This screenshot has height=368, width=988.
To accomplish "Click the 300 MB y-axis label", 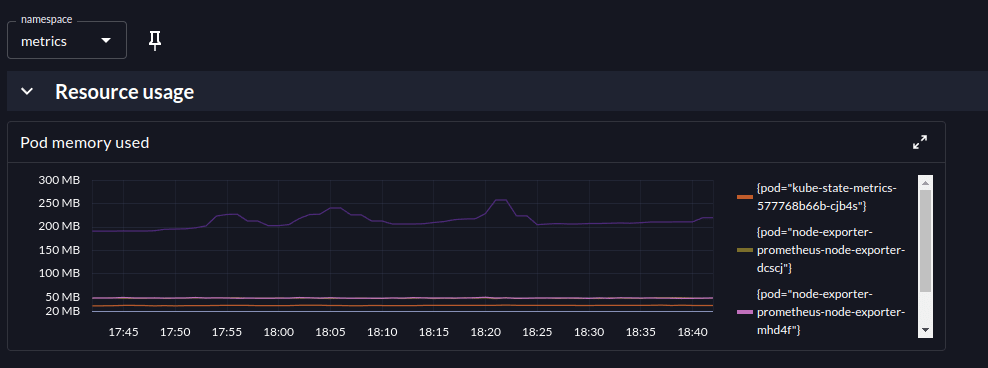I will pos(59,180).
